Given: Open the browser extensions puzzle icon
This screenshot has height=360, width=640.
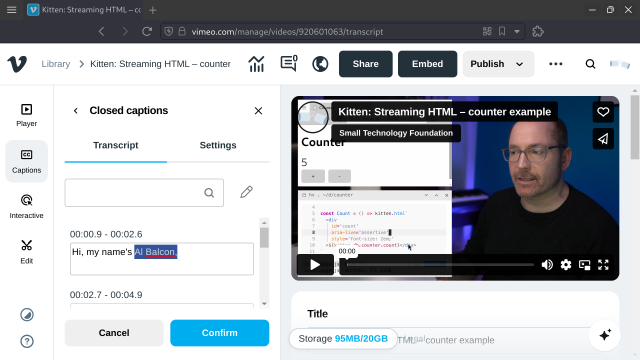Looking at the screenshot, I should pos(538,31).
